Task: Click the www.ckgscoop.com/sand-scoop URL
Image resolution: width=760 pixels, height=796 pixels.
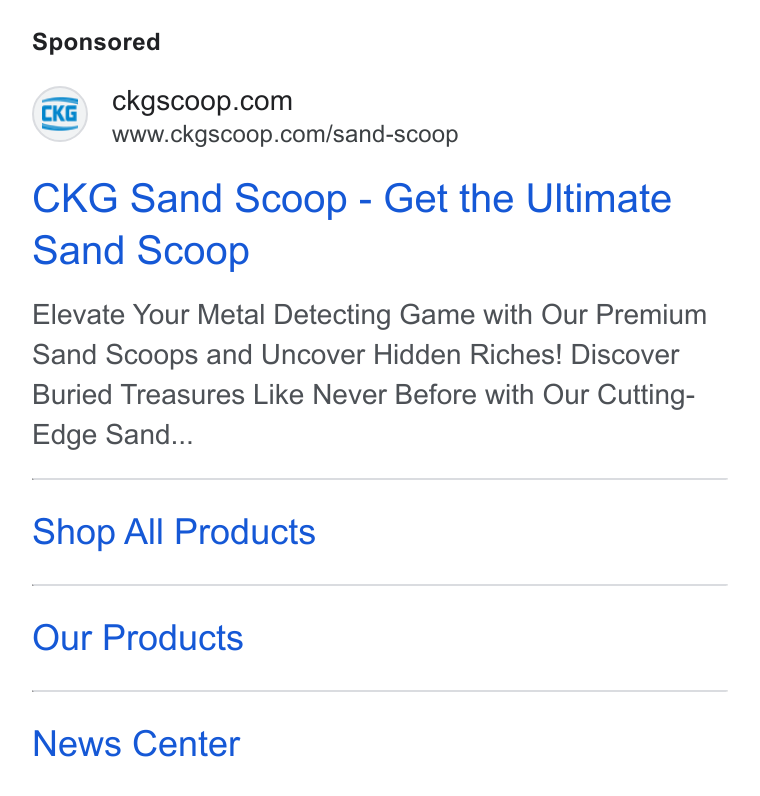Action: click(x=285, y=135)
